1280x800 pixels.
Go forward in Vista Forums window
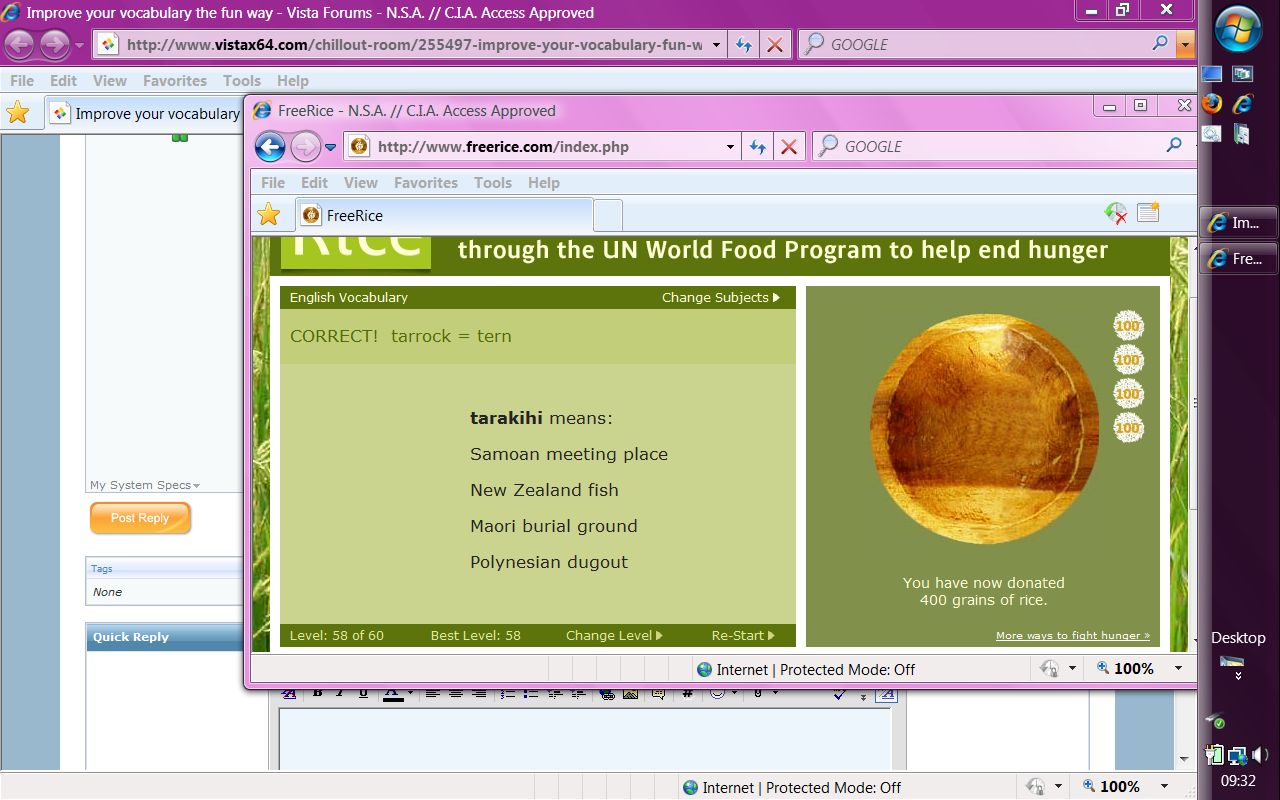coord(55,45)
